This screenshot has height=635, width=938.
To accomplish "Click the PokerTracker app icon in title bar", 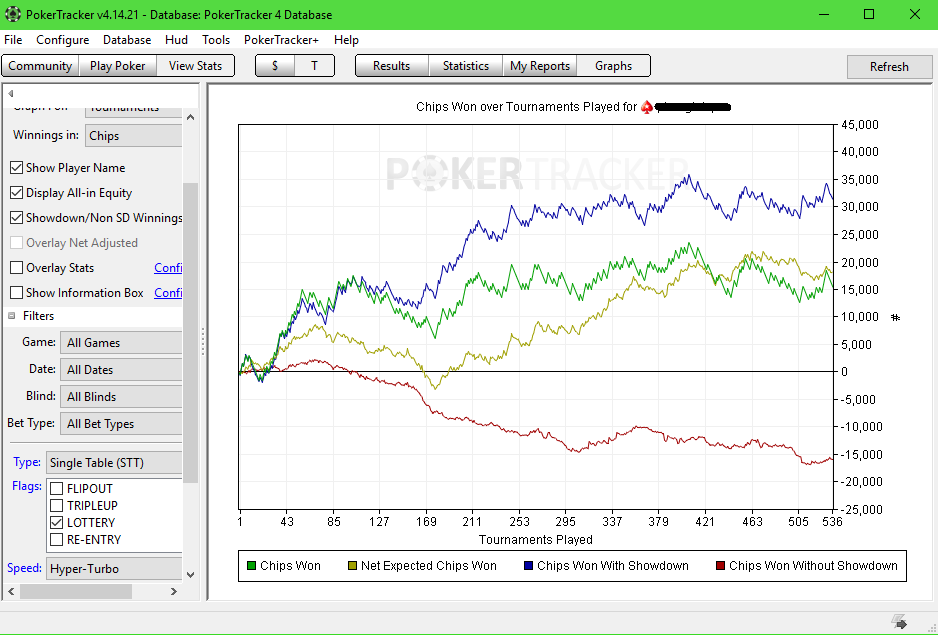I will tap(13, 14).
